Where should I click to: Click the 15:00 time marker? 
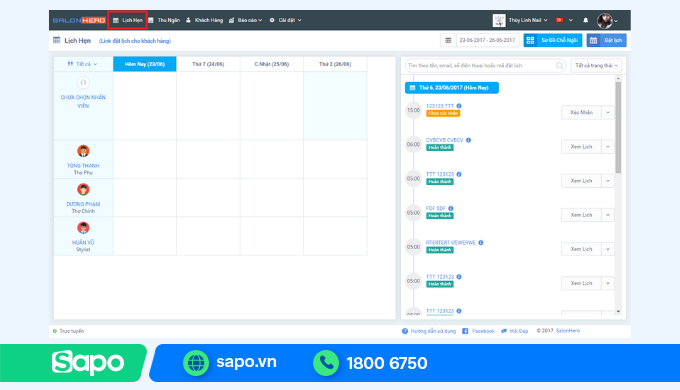(413, 110)
